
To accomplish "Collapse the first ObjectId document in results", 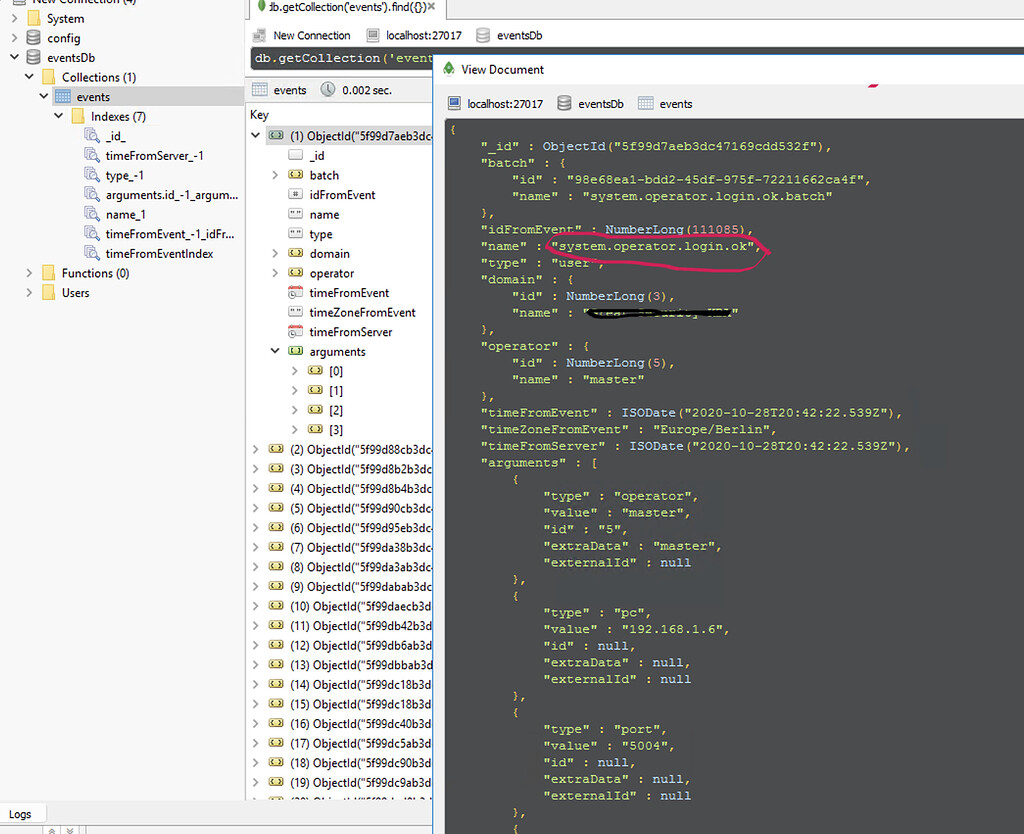I will 256,135.
